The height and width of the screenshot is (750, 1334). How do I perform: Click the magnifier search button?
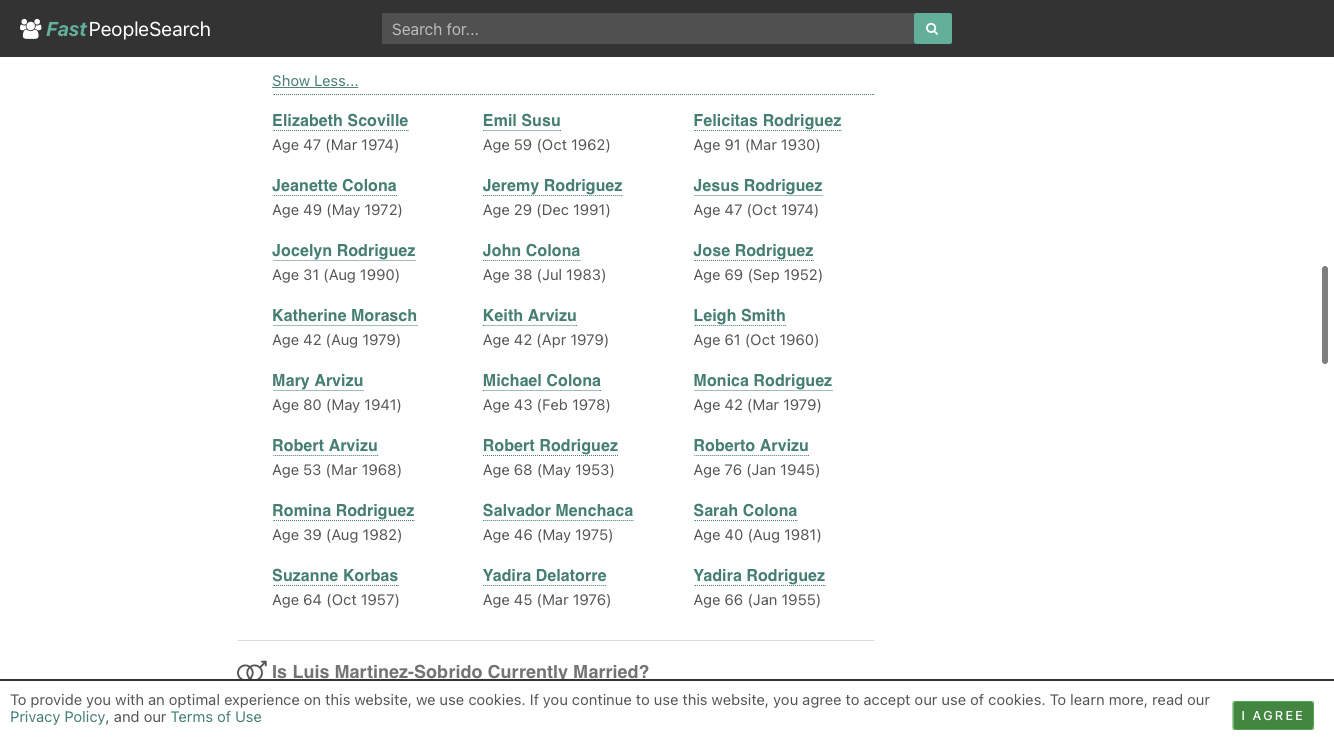[x=932, y=29]
